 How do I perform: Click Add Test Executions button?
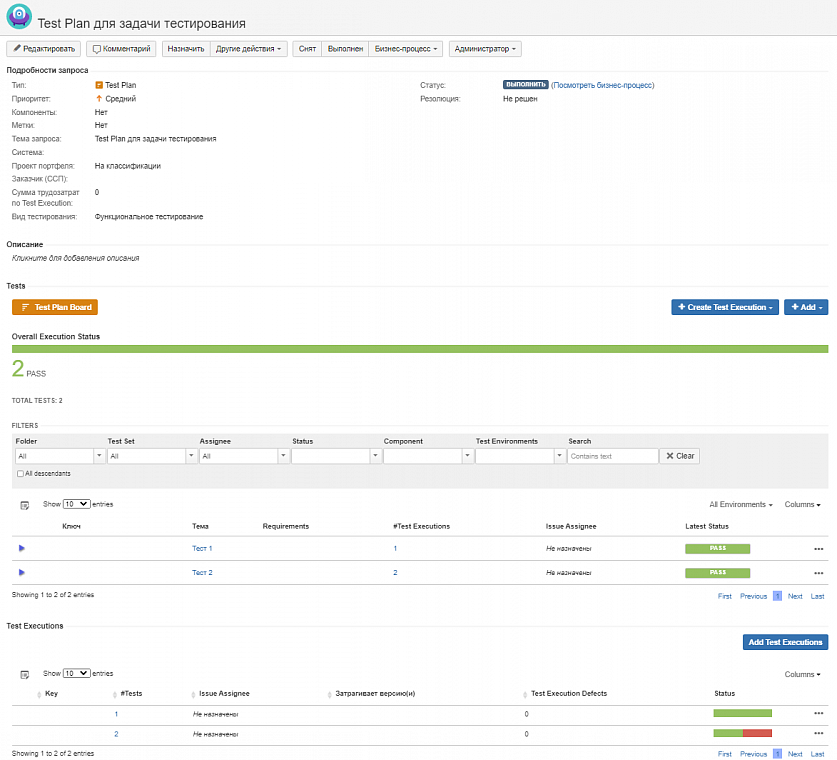tap(785, 642)
